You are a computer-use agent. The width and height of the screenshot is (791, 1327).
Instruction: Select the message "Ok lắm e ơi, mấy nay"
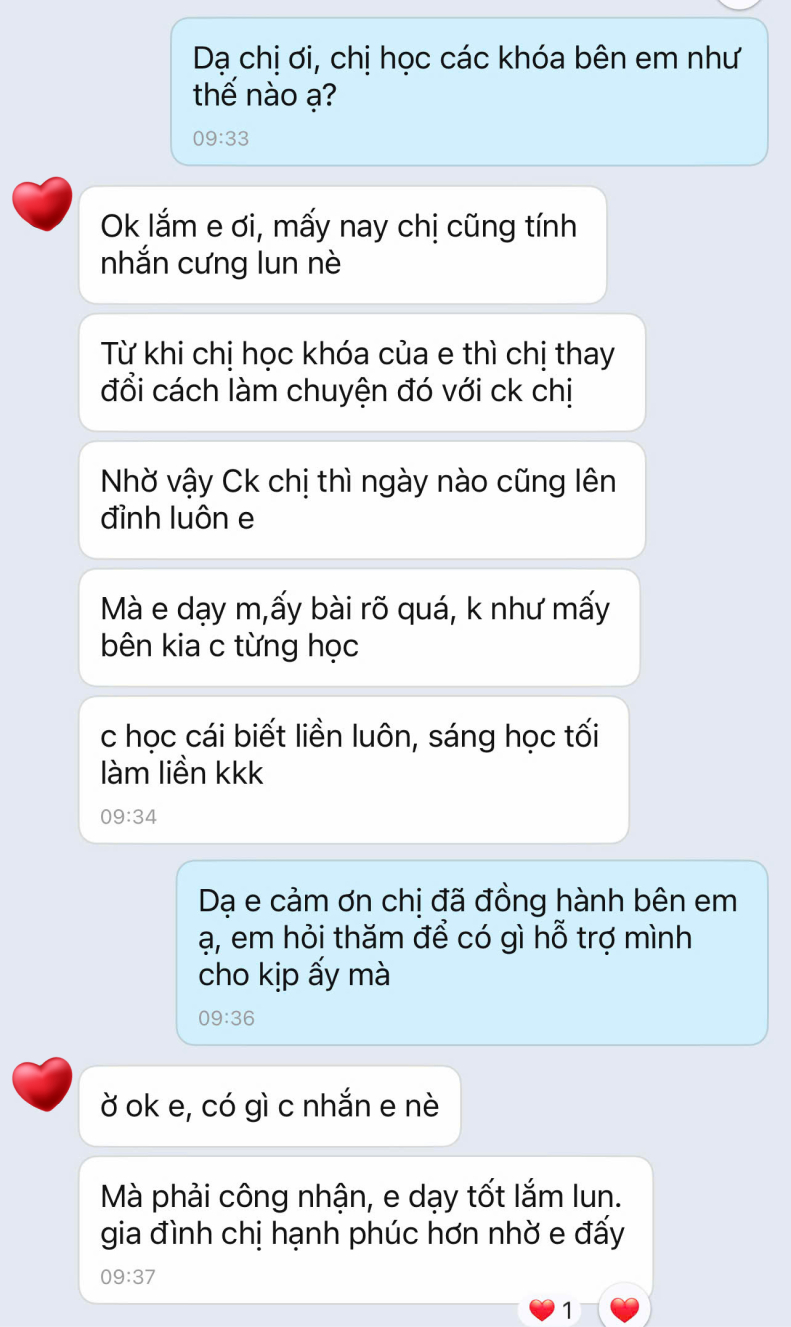point(343,245)
